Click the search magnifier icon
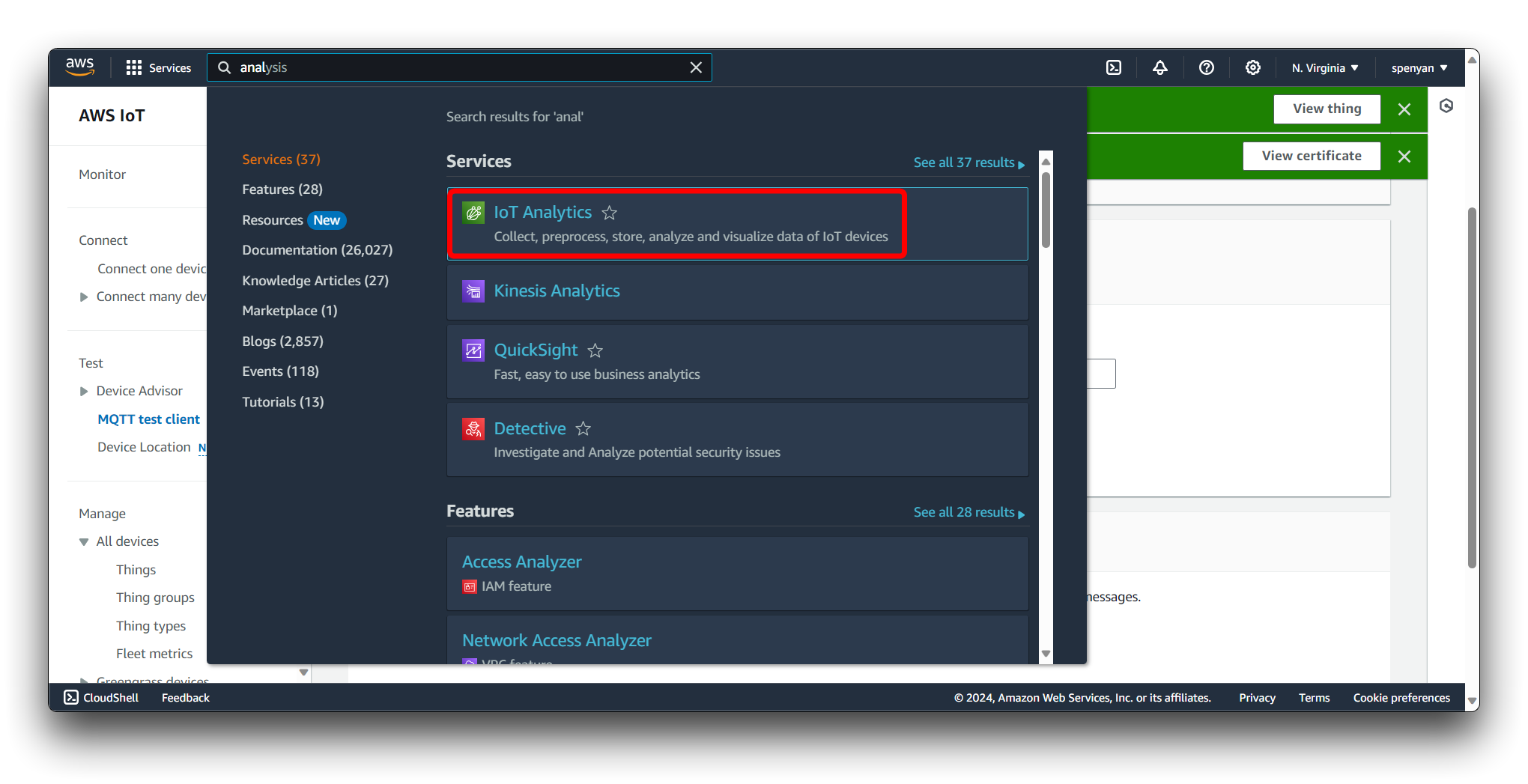Viewport: 1528px width, 784px height. pyautogui.click(x=224, y=67)
